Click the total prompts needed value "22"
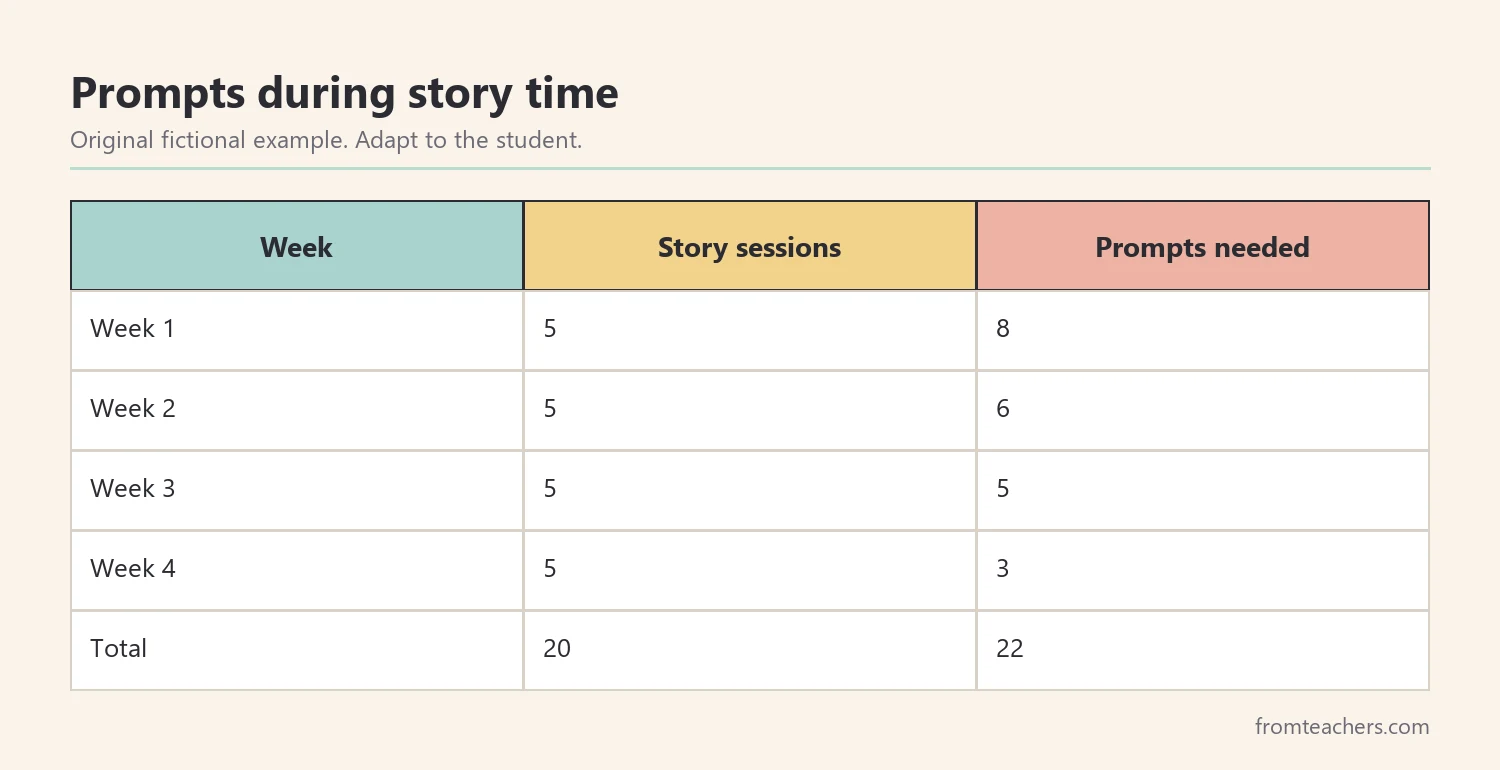The height and width of the screenshot is (770, 1500). [x=1010, y=649]
